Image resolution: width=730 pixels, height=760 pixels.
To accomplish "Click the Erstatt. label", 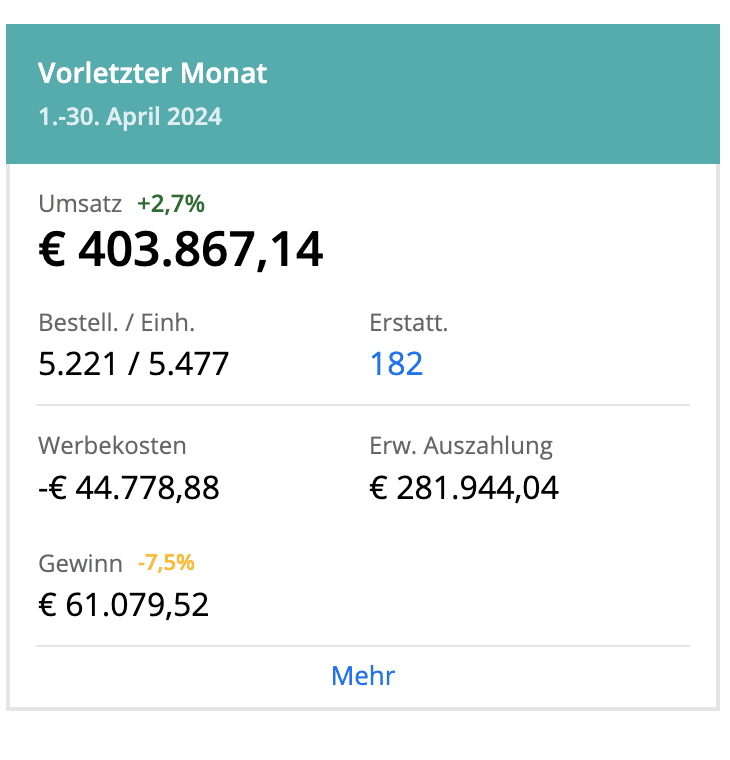I will (x=408, y=323).
